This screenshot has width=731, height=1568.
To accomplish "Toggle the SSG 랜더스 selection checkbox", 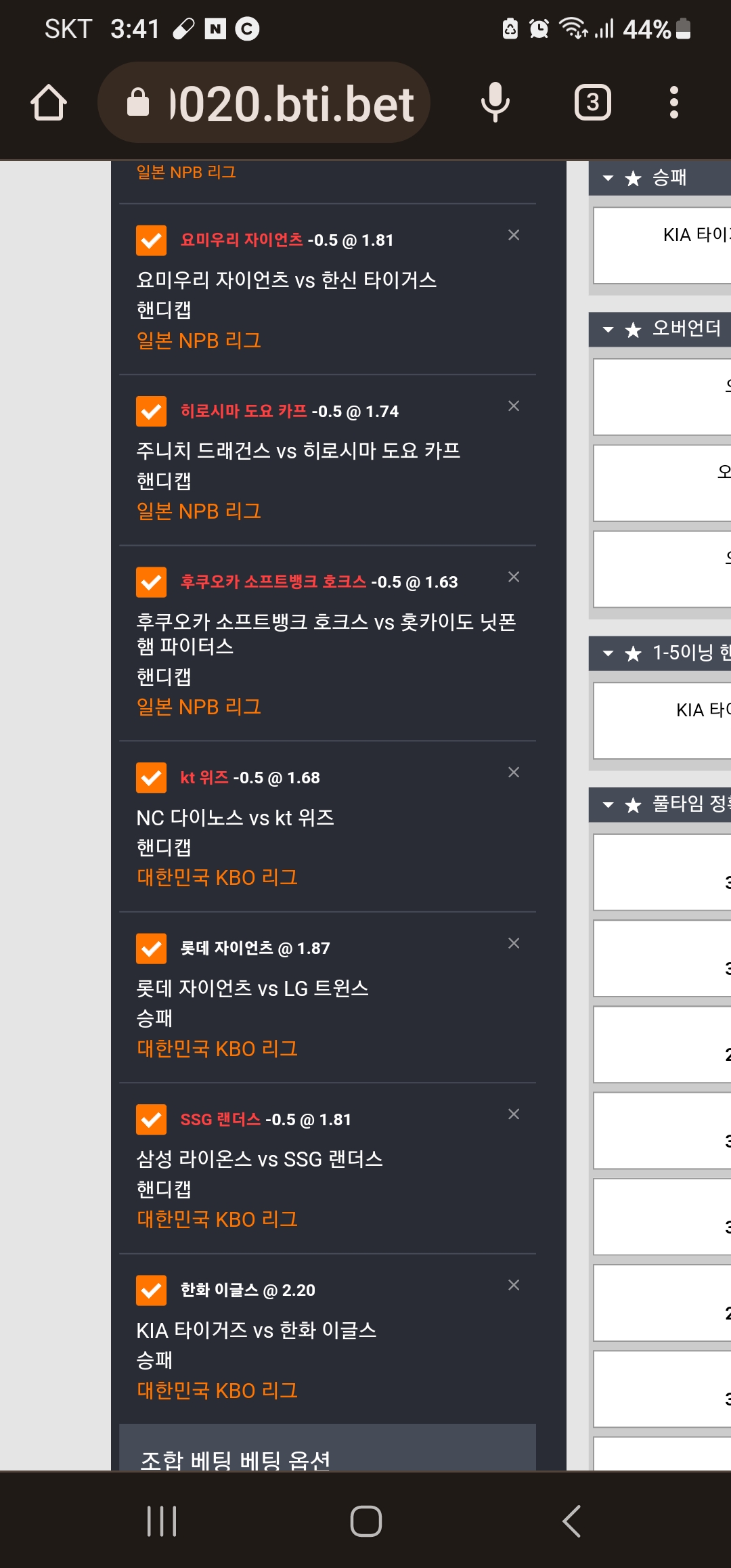I will [152, 1120].
